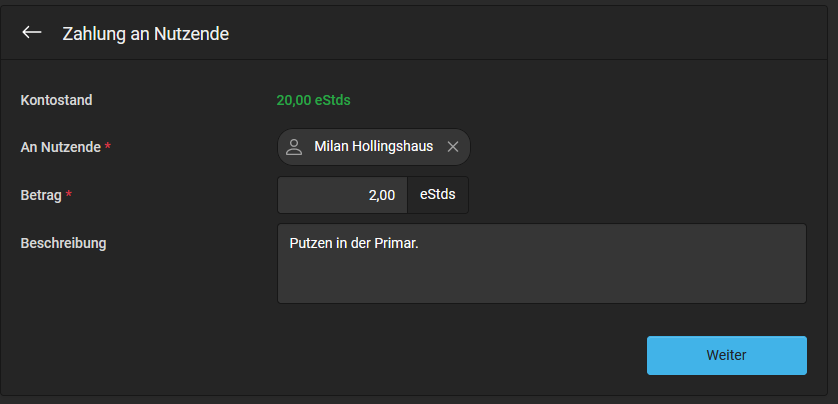Remove Milan Hollingshaus with the X icon

(453, 147)
